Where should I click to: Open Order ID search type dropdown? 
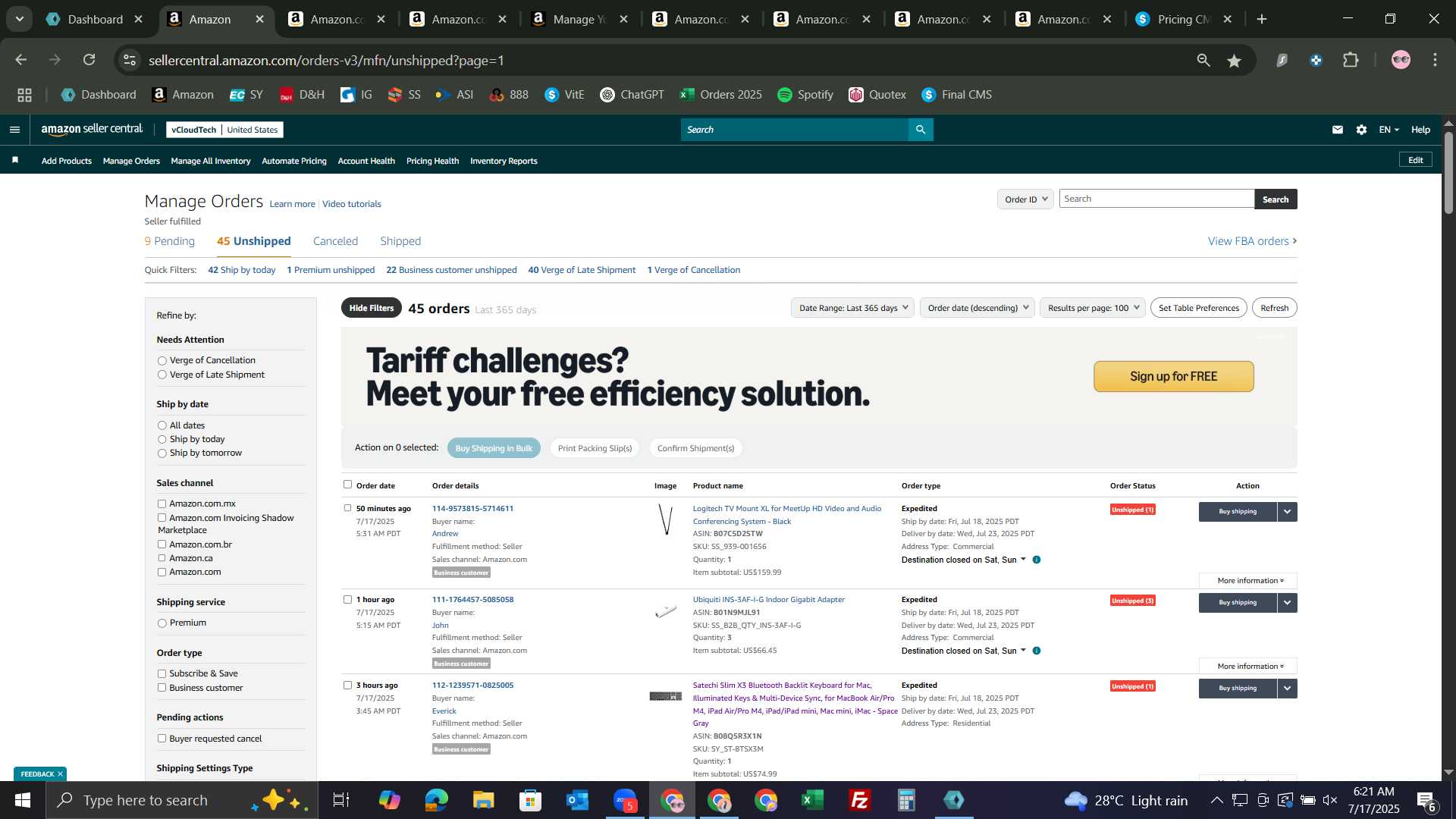pyautogui.click(x=1025, y=199)
